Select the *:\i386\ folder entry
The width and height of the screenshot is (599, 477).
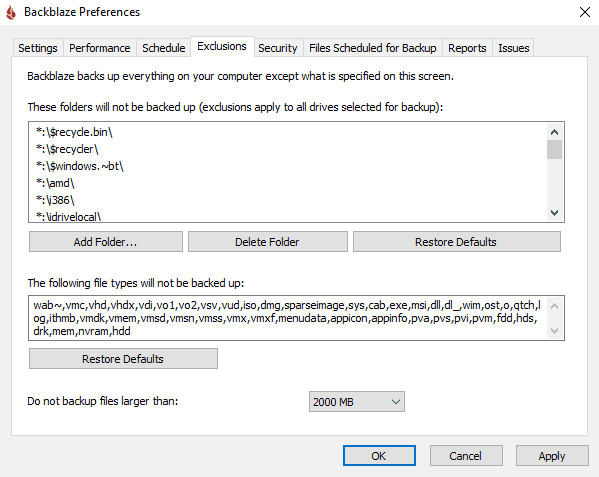point(55,200)
